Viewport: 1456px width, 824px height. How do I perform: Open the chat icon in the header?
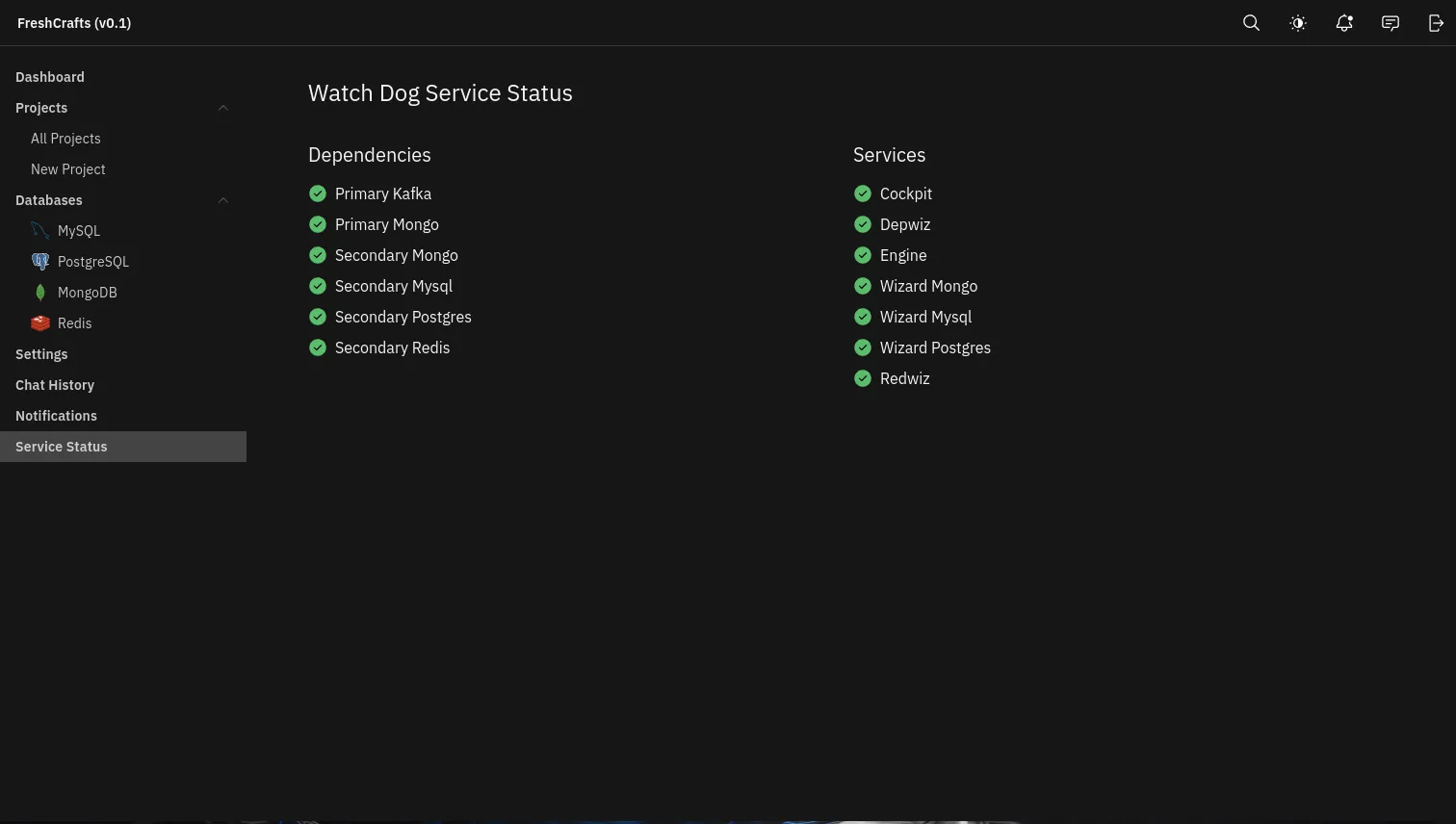[x=1391, y=23]
